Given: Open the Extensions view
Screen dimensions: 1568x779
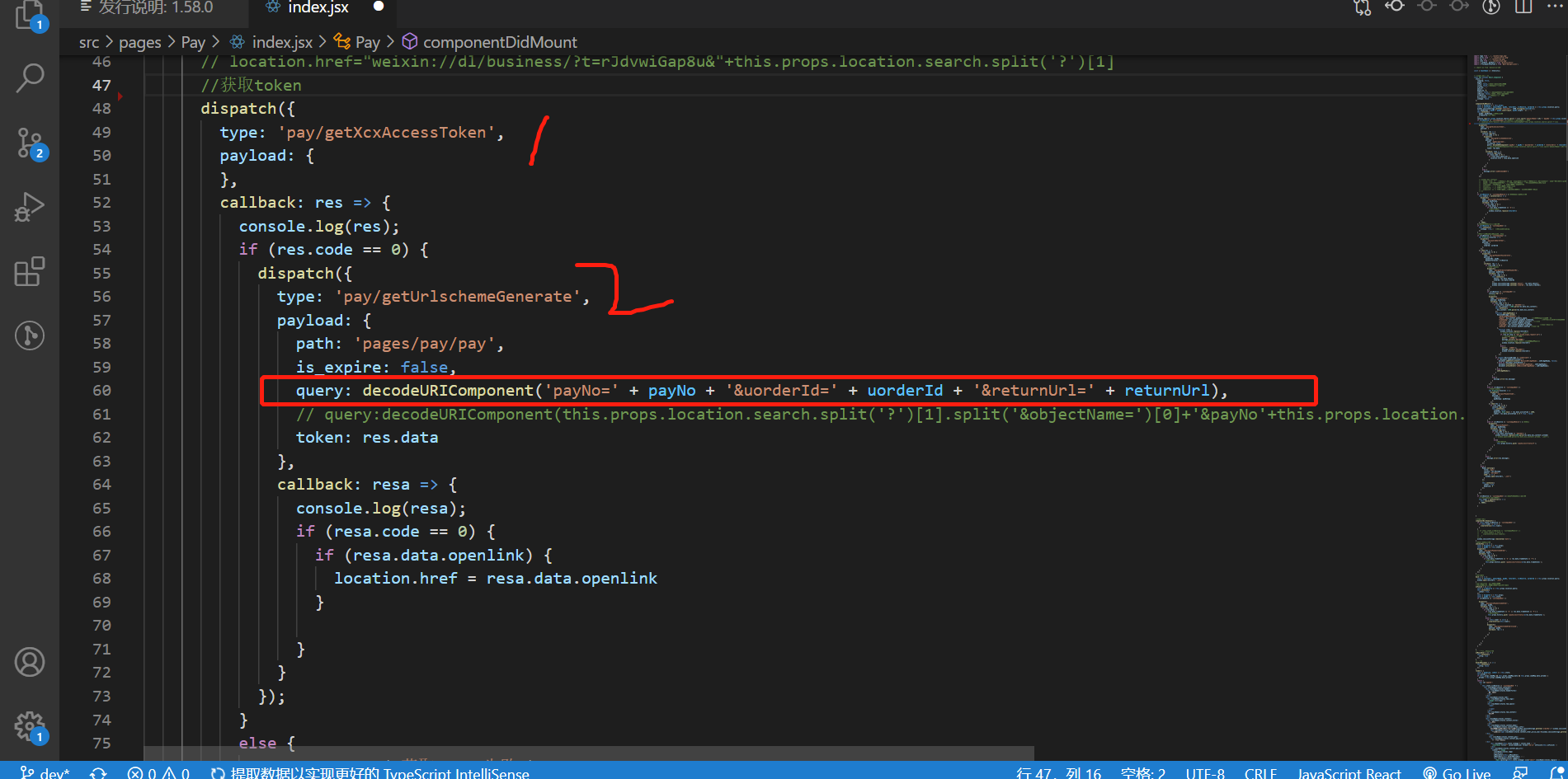Looking at the screenshot, I should [x=30, y=271].
